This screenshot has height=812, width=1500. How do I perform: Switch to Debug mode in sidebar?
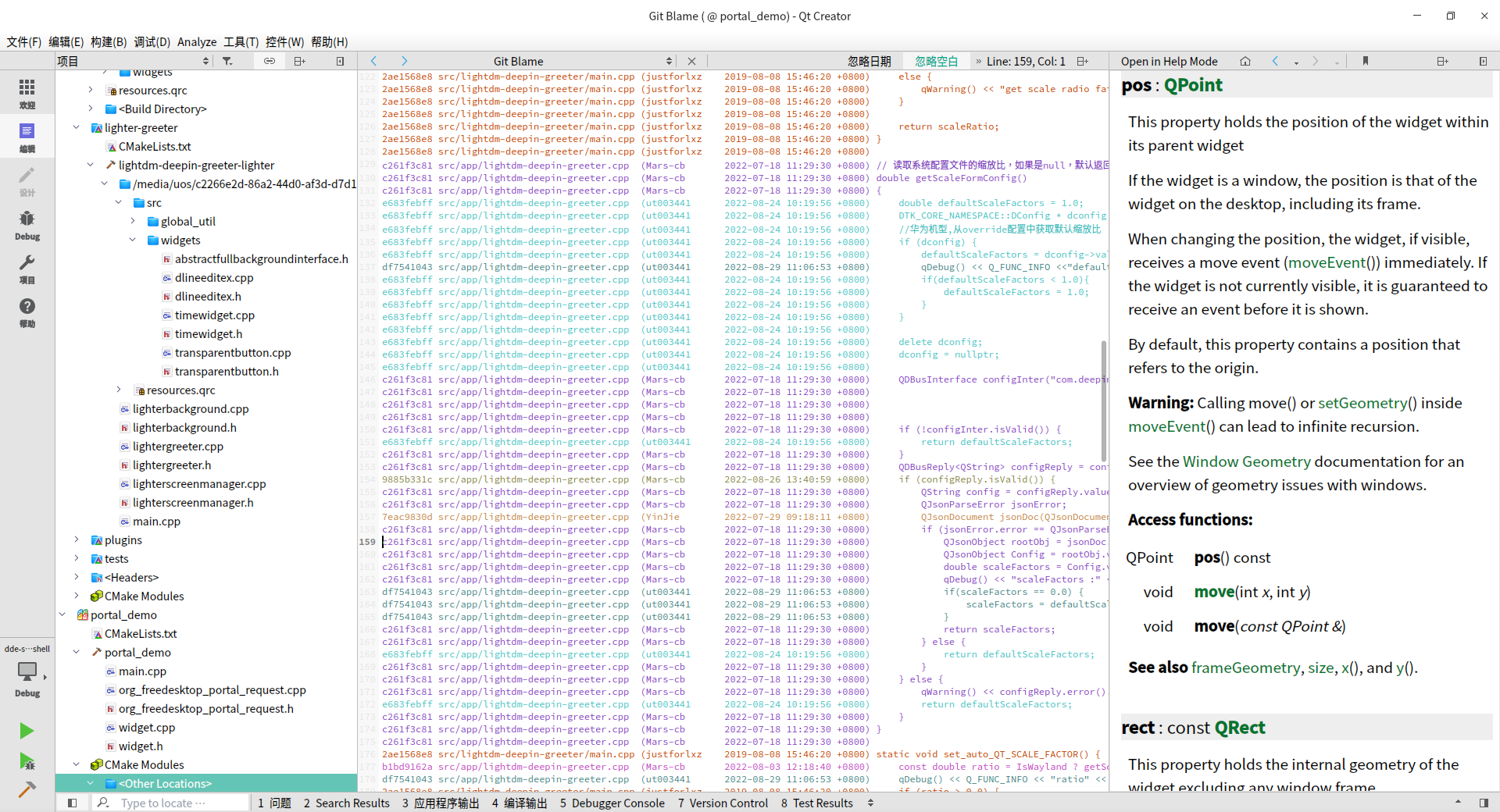[27, 224]
